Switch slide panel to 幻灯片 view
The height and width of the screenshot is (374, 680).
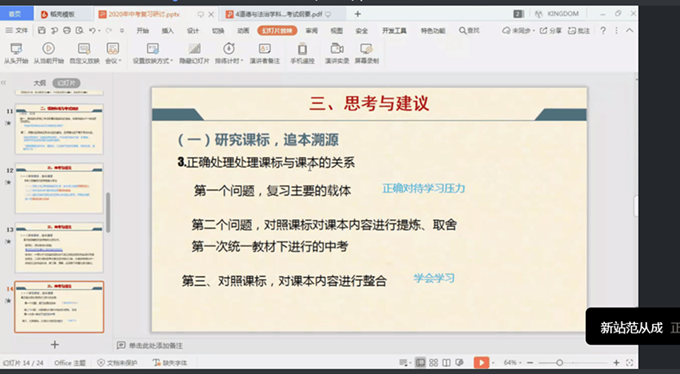tap(66, 83)
